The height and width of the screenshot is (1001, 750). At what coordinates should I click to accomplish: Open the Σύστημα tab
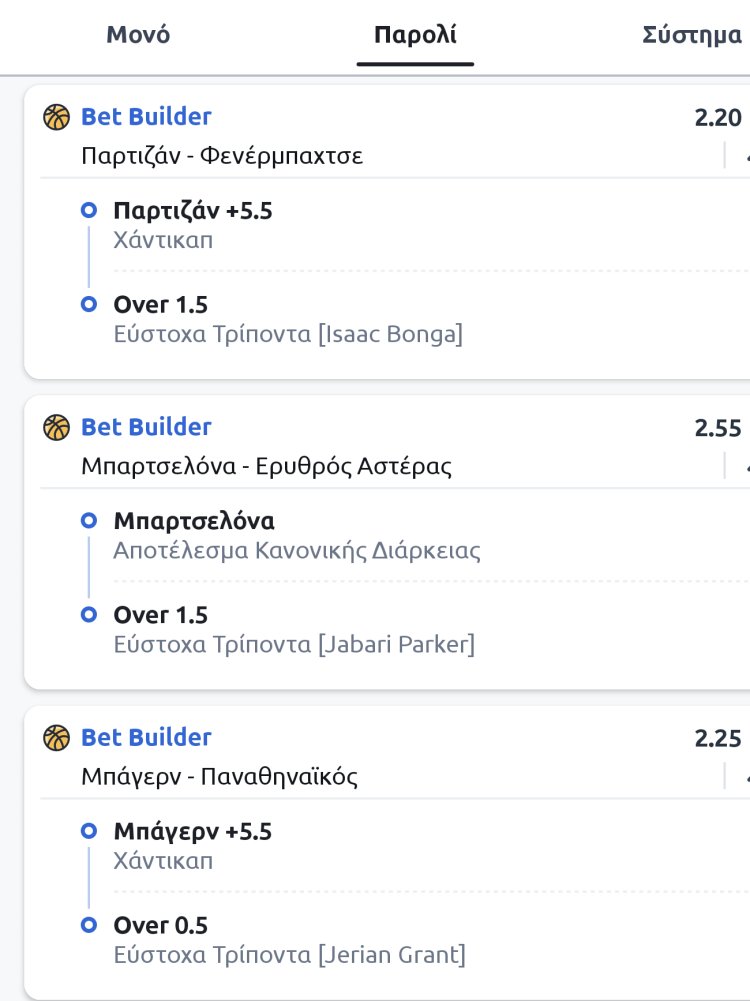click(692, 36)
